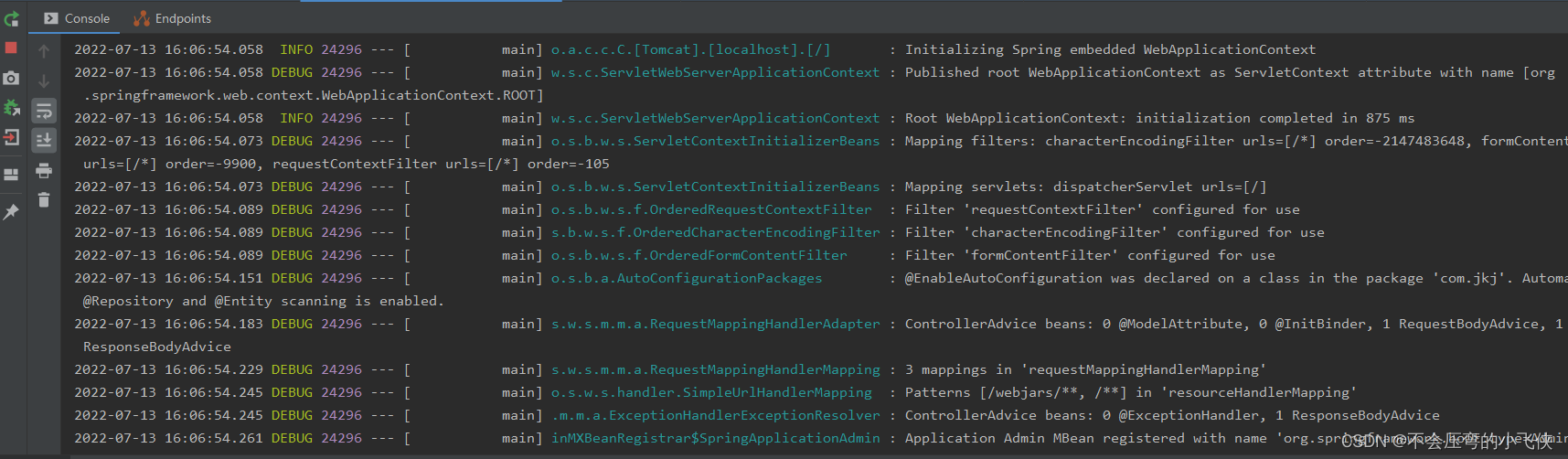1568x459 pixels.
Task: Click timestamp 2022-07-13 16:06:54.183
Action: tap(168, 324)
